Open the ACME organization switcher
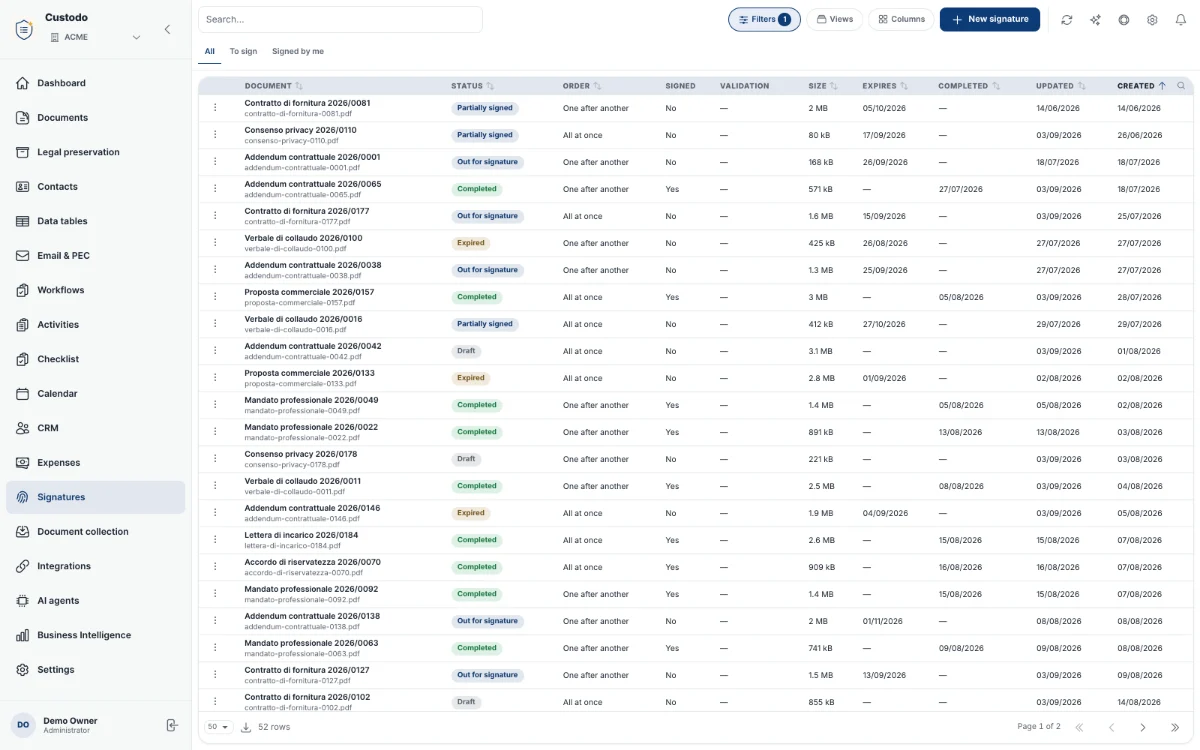This screenshot has width=1200, height=750. [95, 38]
